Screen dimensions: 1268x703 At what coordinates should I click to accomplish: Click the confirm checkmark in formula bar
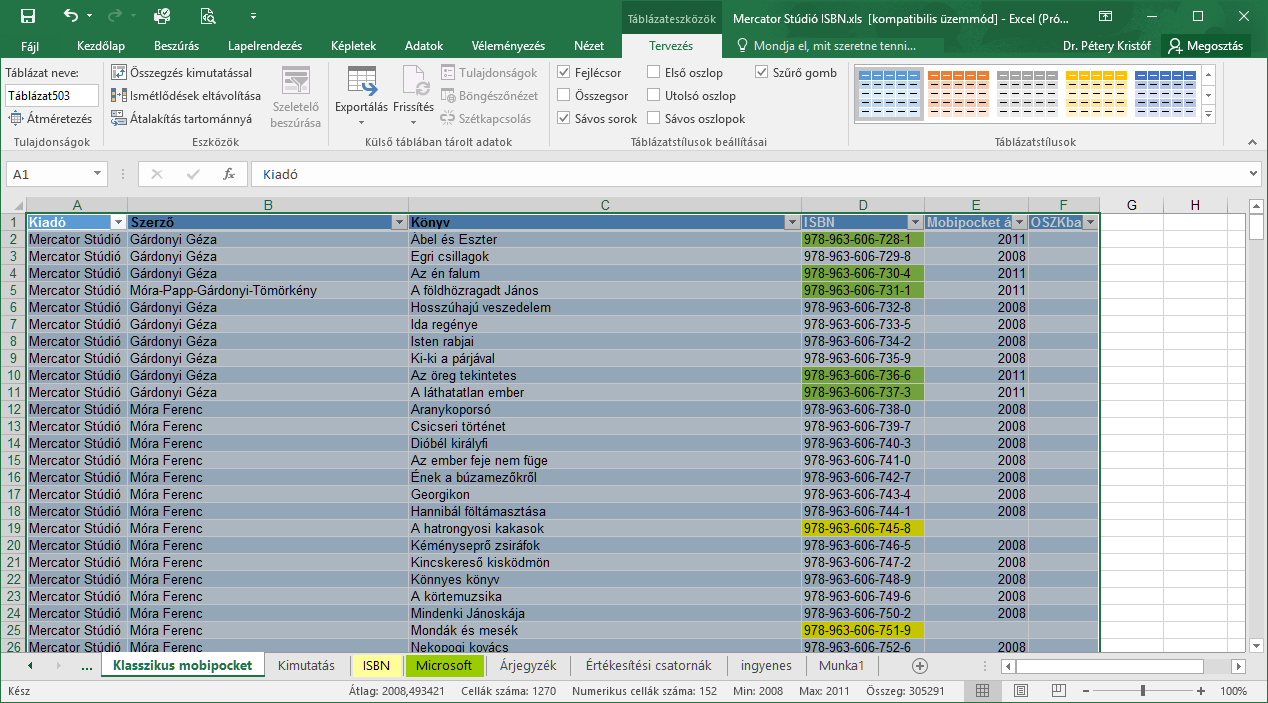click(193, 174)
